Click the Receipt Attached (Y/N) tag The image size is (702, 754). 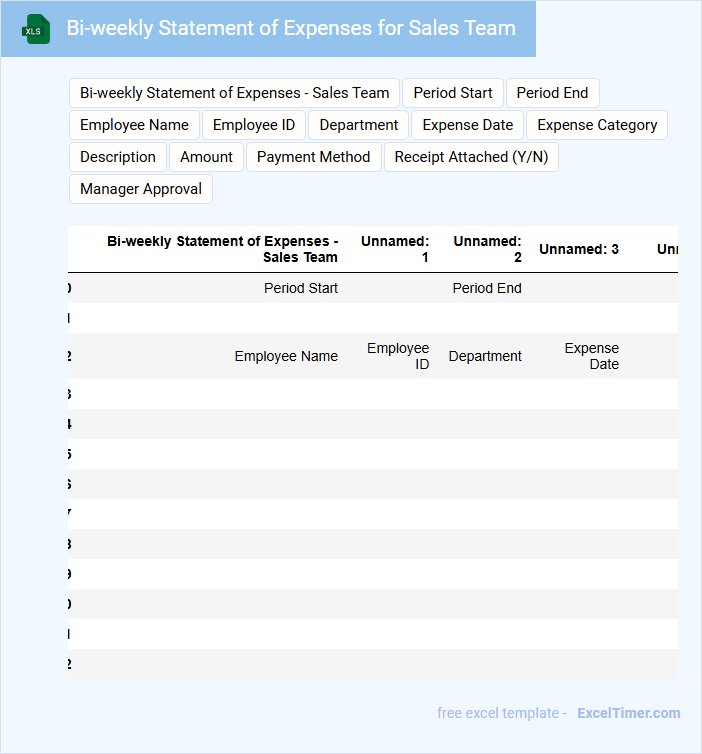tap(471, 157)
